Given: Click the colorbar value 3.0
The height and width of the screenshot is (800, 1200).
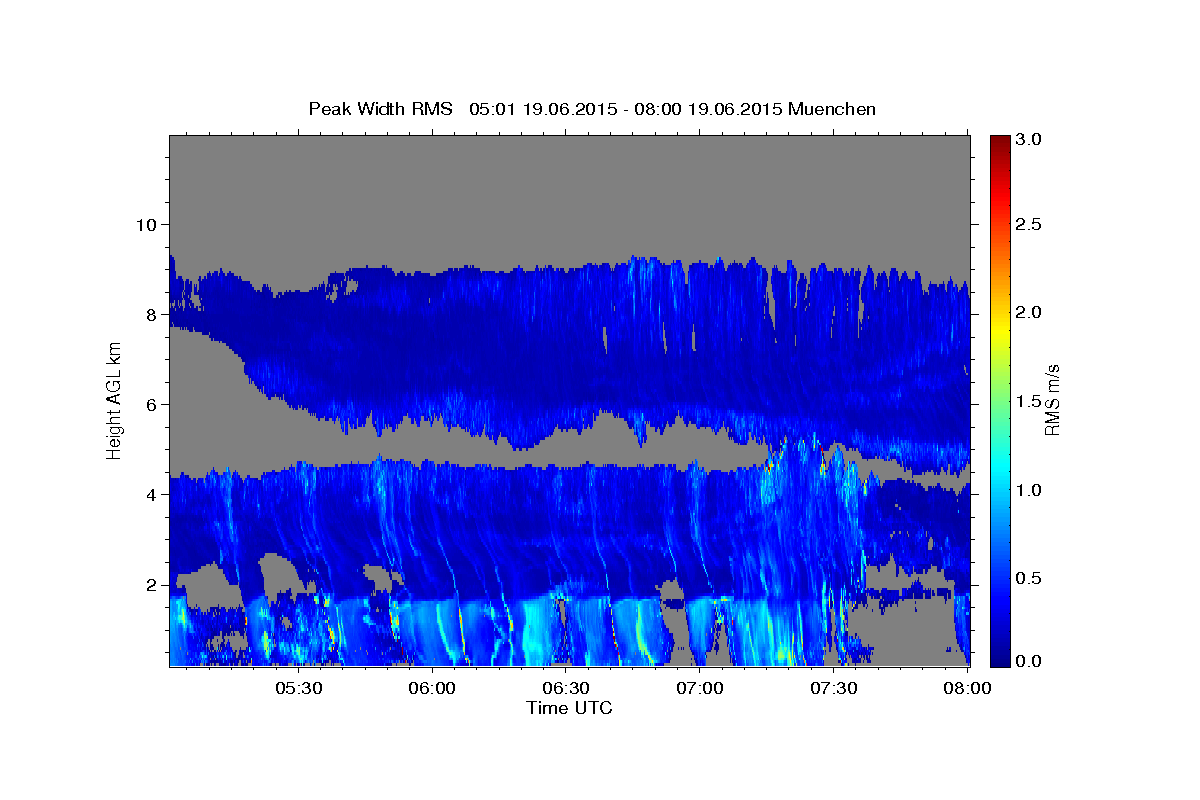Looking at the screenshot, I should [1028, 140].
